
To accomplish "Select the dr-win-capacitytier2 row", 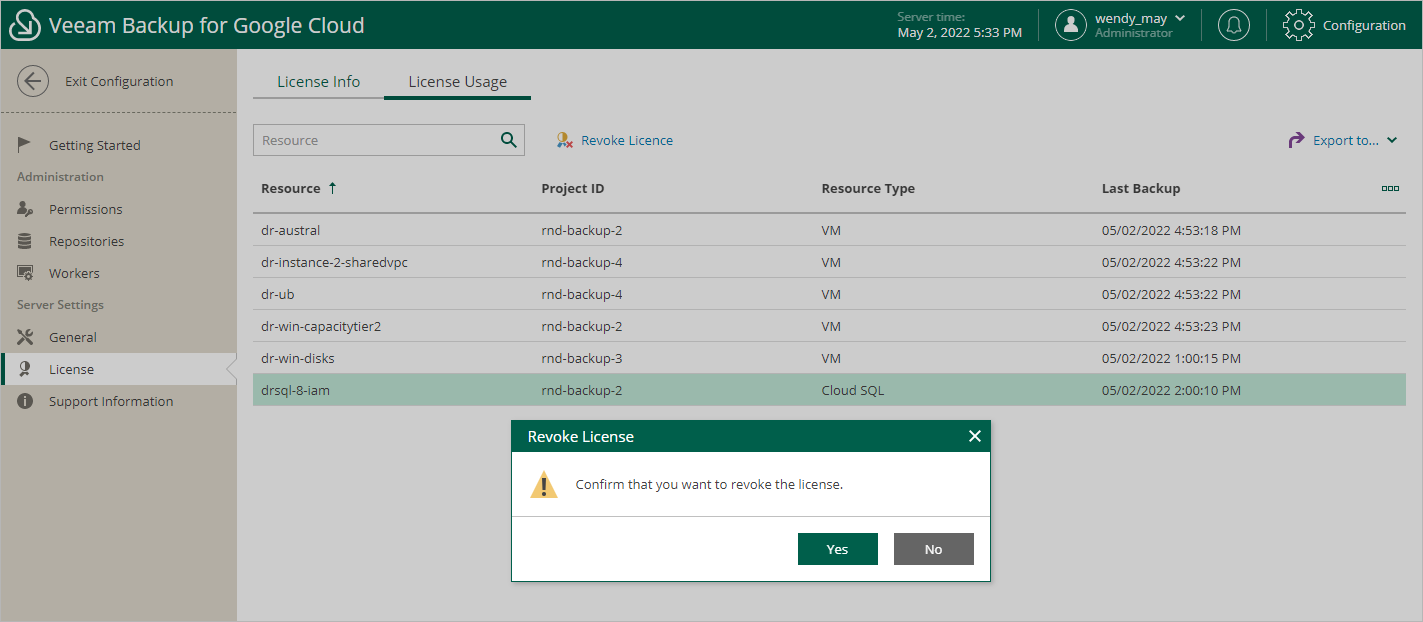I will [829, 326].
